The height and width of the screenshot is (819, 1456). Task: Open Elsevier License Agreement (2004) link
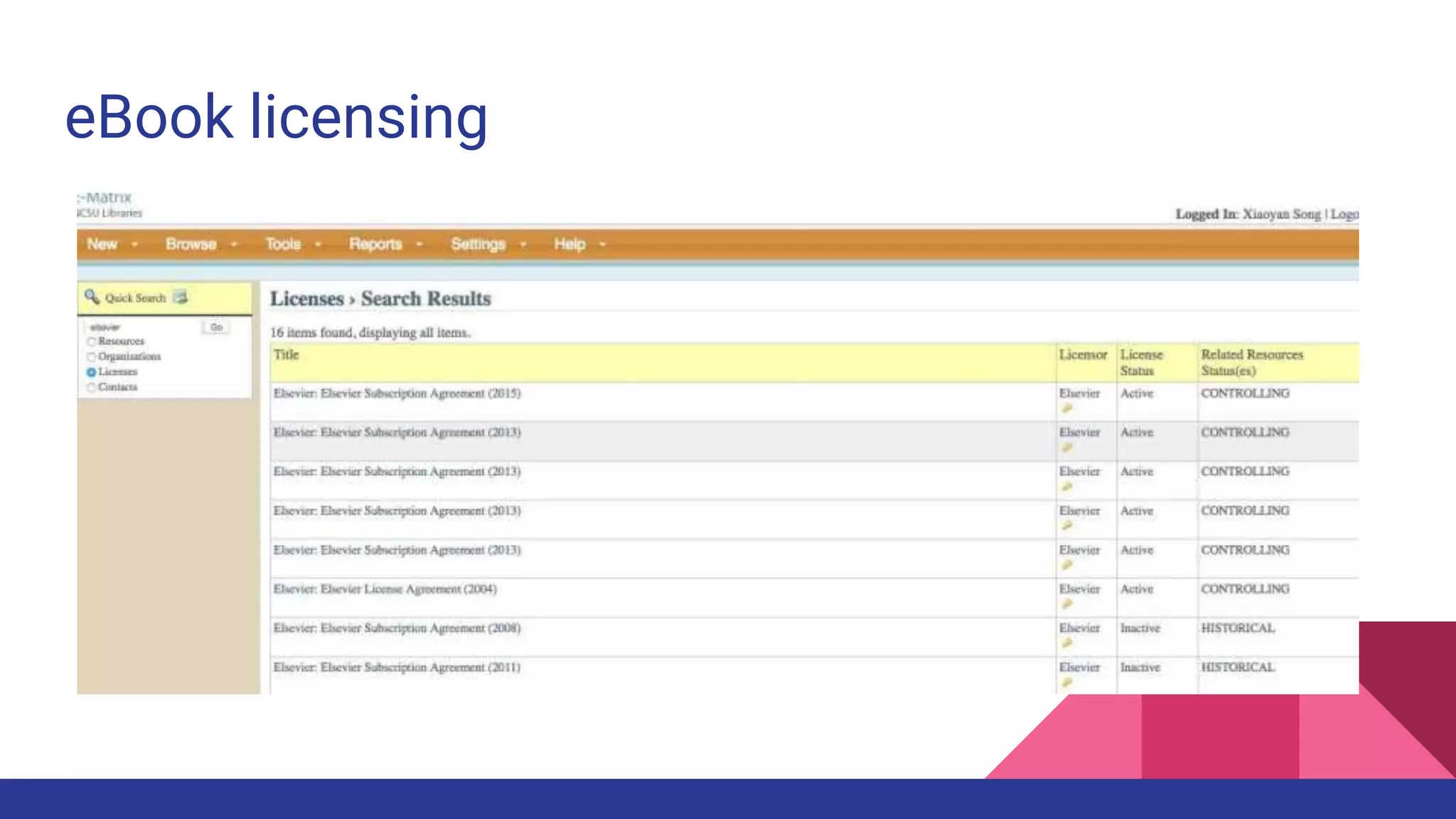(x=385, y=589)
